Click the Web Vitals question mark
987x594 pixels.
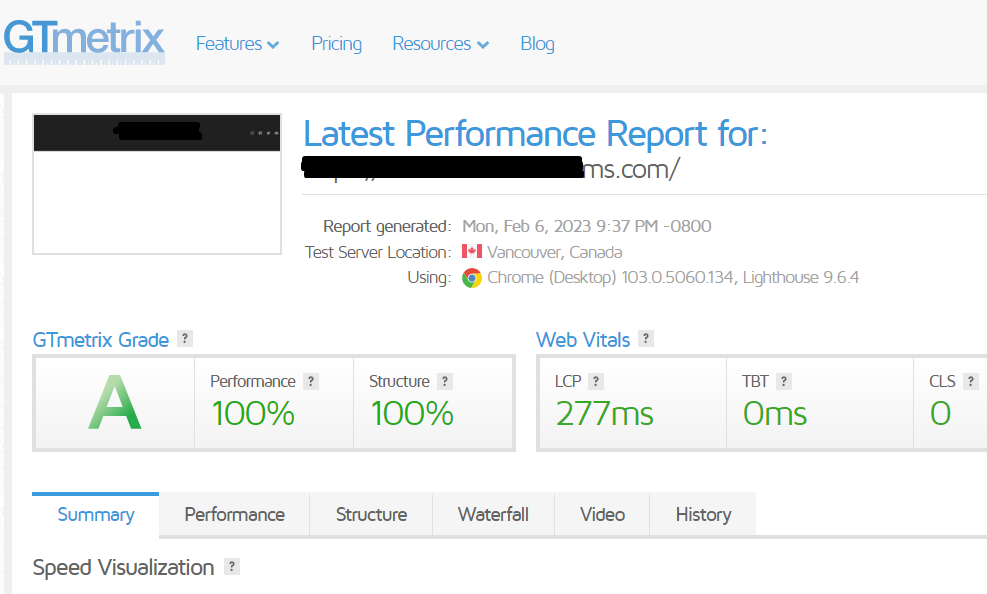coord(646,339)
